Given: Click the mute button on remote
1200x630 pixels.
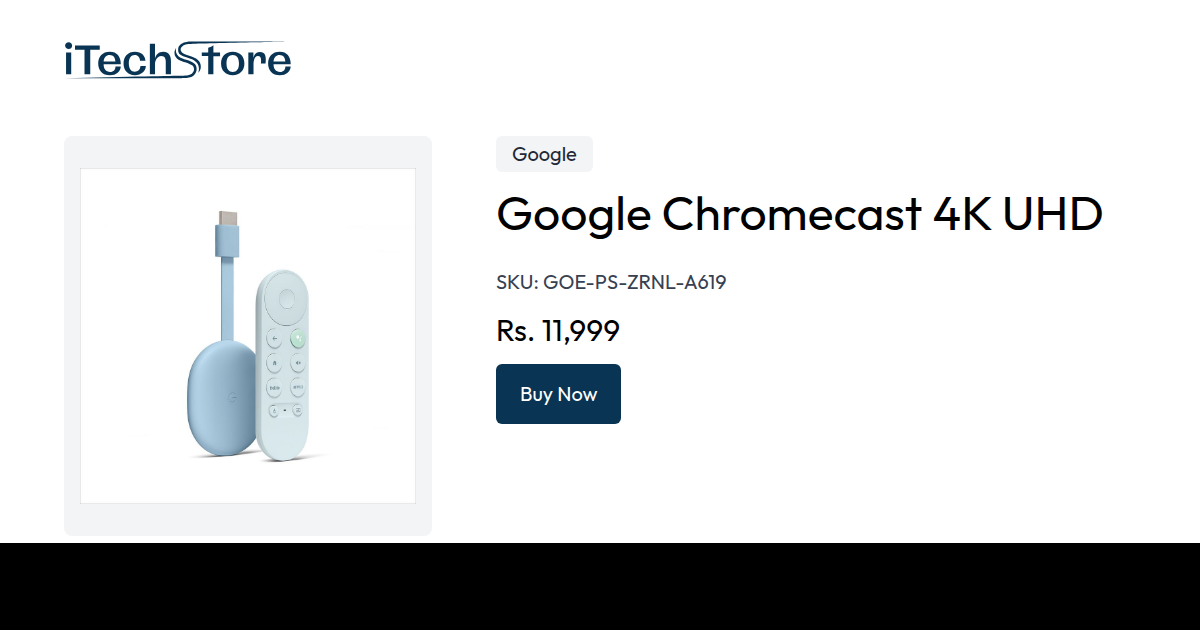Looking at the screenshot, I should (298, 363).
